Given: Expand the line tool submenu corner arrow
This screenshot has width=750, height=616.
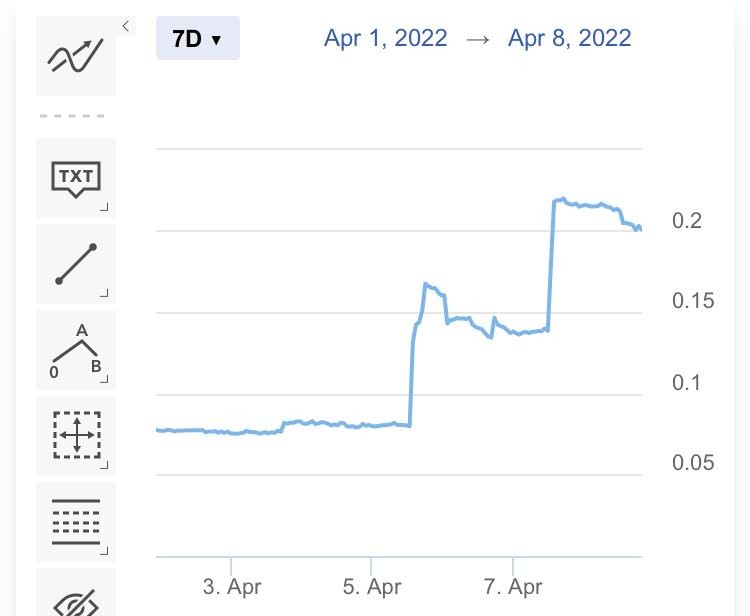Looking at the screenshot, I should tap(104, 293).
